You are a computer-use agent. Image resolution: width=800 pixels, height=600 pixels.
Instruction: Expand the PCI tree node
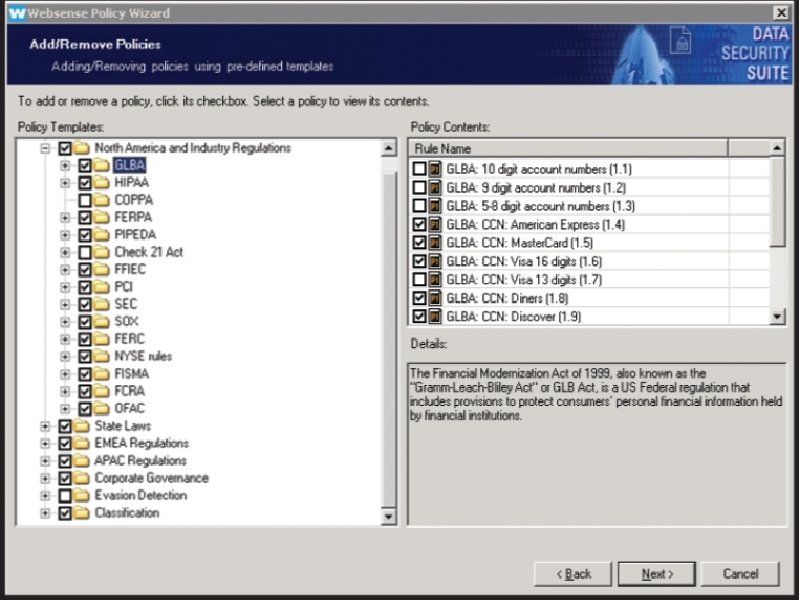(x=65, y=287)
